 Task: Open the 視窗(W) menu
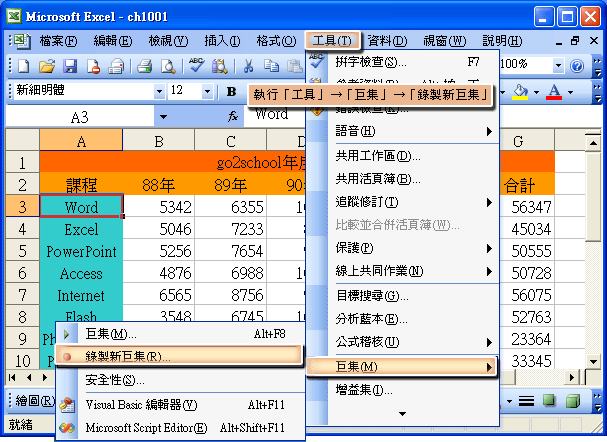click(445, 41)
